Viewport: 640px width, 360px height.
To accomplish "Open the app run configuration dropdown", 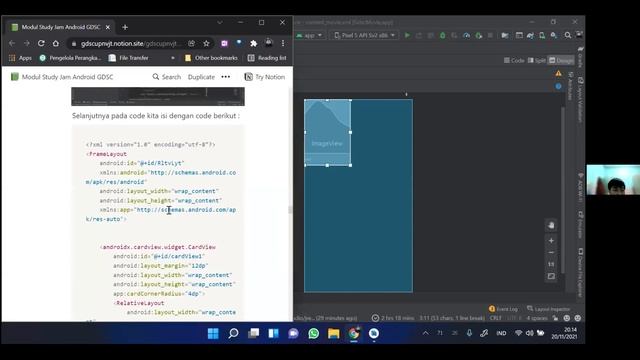I will [309, 36].
